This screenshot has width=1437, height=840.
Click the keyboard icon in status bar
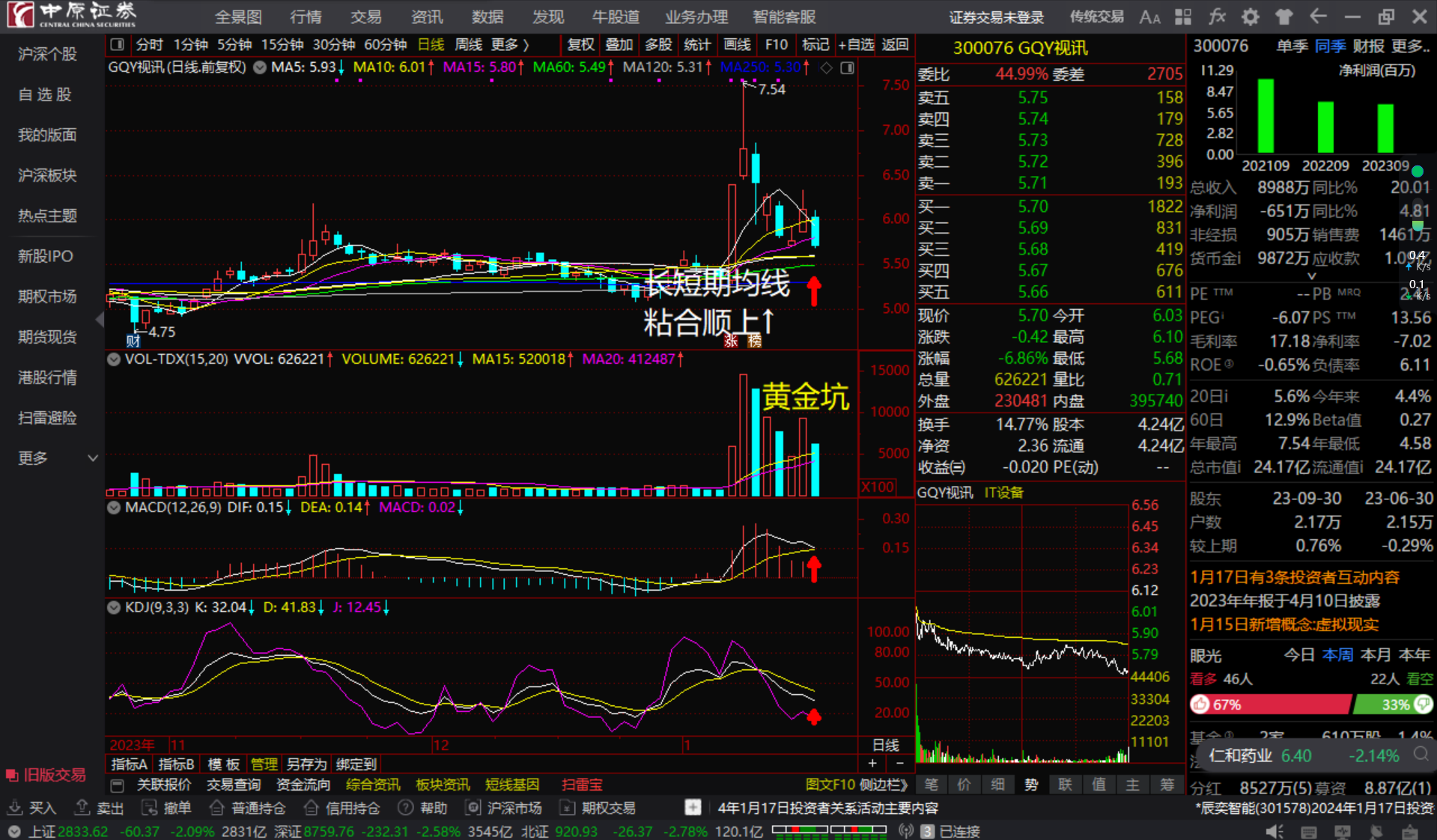[x=1308, y=832]
